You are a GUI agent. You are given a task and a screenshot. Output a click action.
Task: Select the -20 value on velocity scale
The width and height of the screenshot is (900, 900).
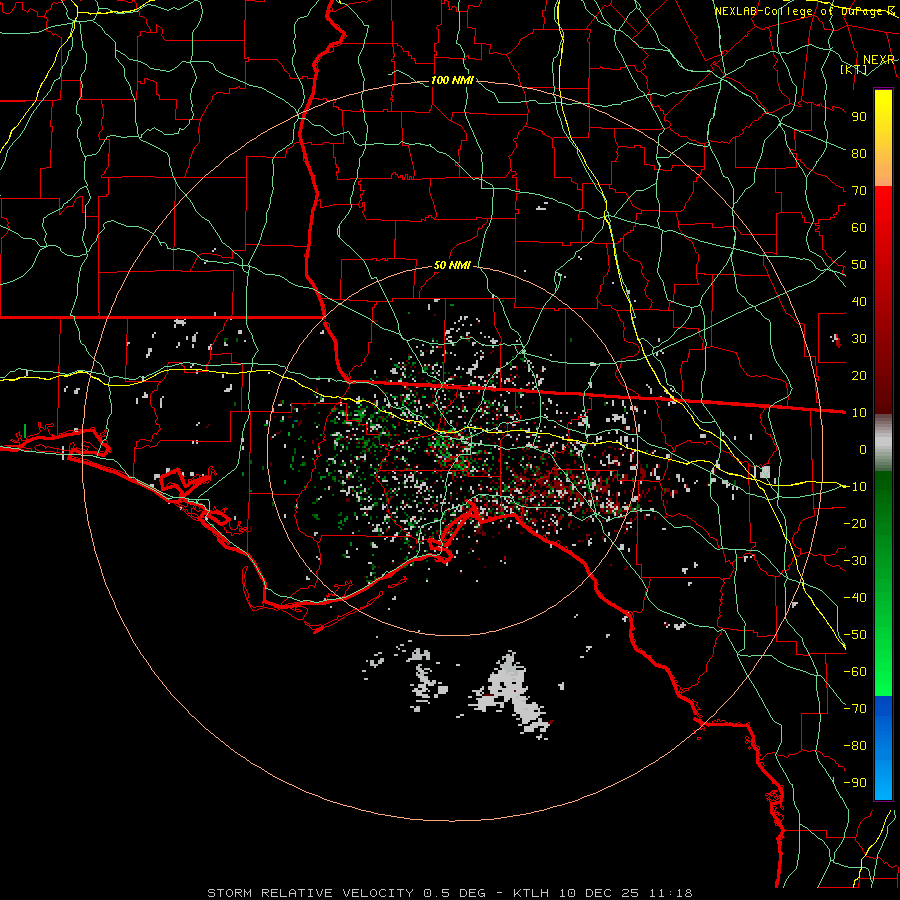point(855,523)
